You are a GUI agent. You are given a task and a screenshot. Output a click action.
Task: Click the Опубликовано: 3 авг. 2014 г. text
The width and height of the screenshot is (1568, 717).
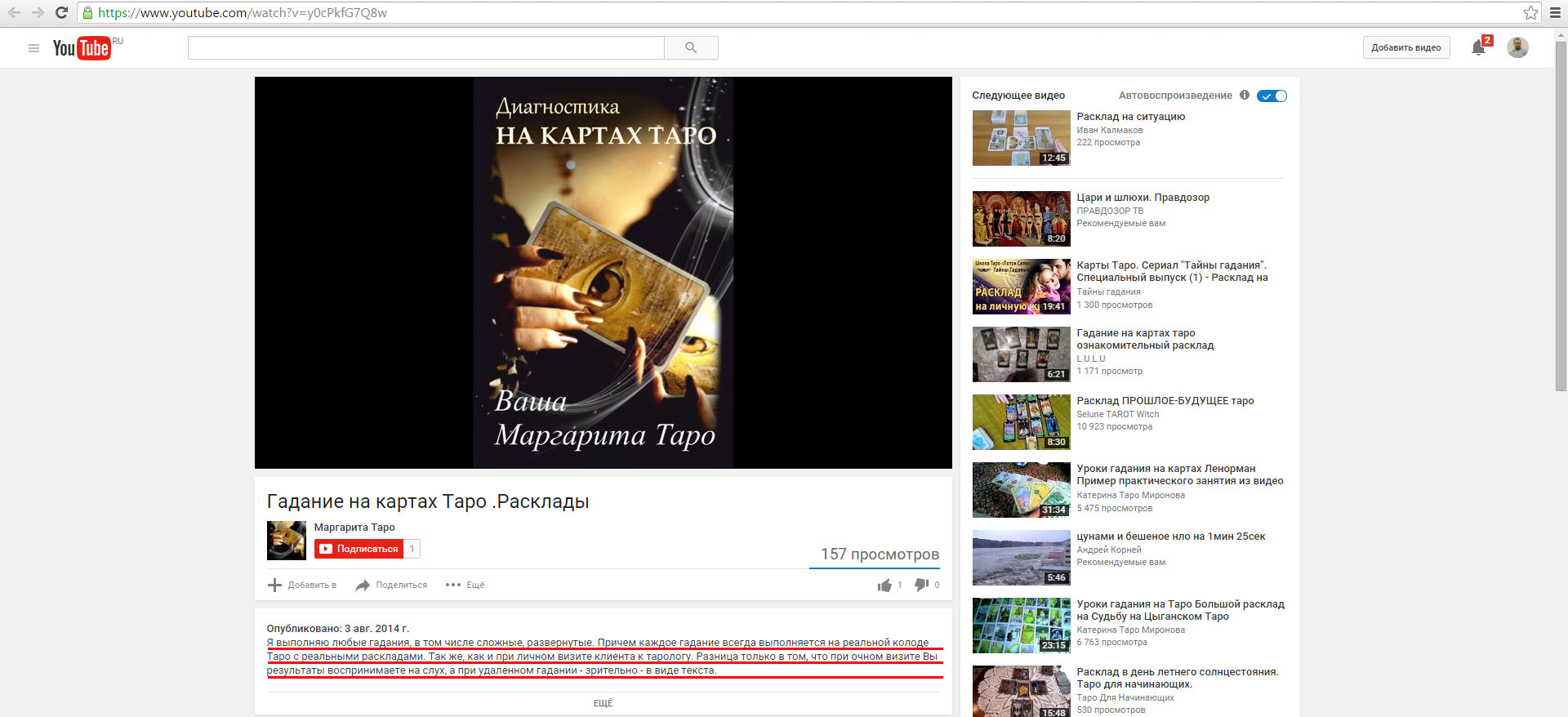click(x=338, y=629)
